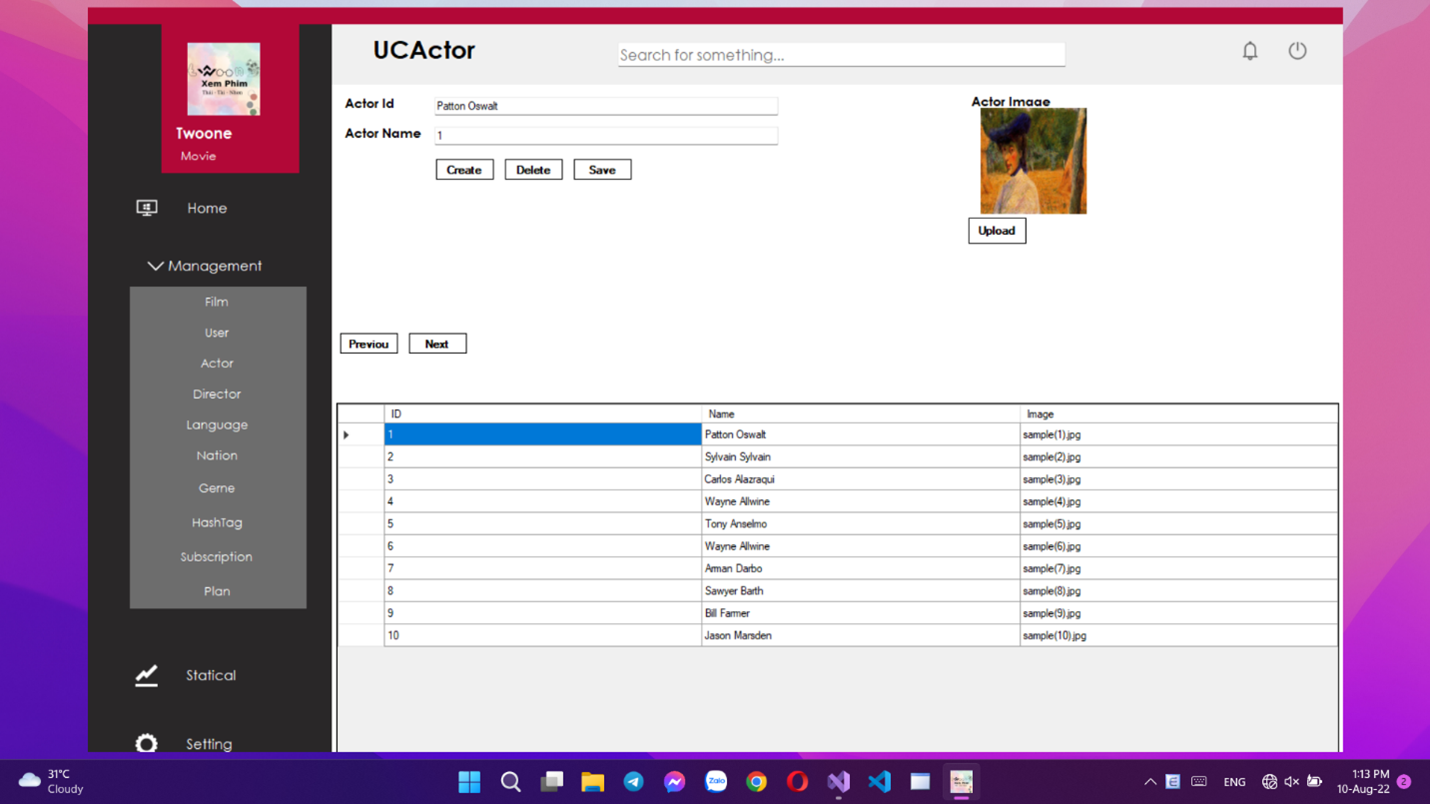
Task: Click the Actor Id text field
Action: (x=606, y=106)
